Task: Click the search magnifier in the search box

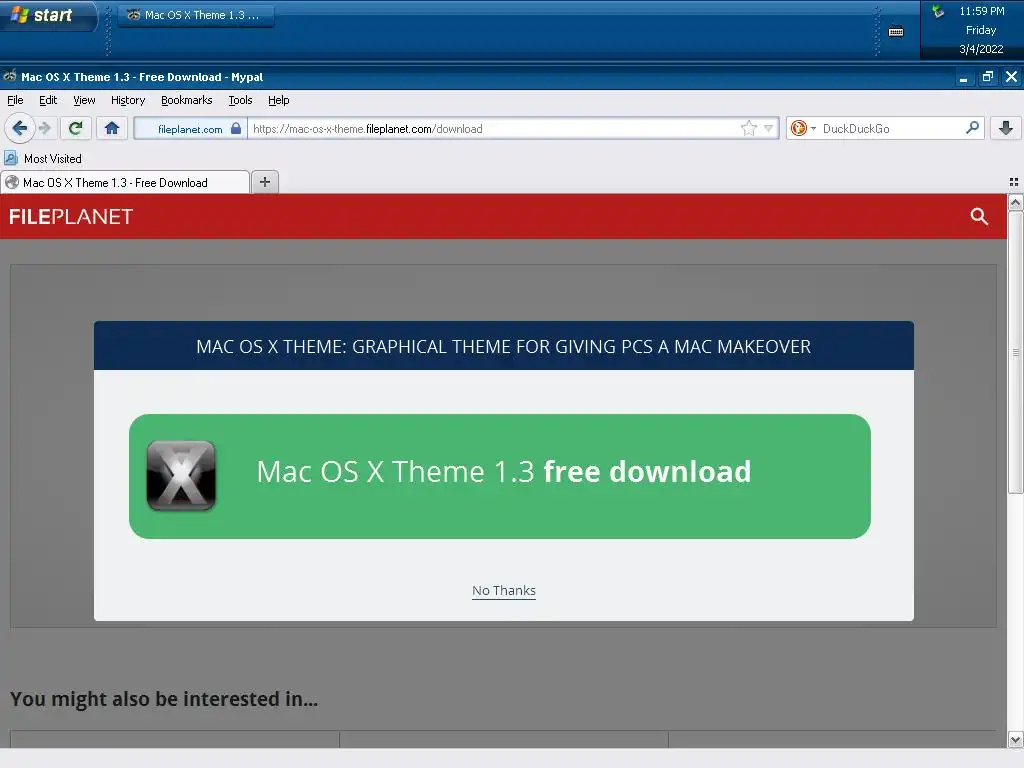Action: pos(972,128)
